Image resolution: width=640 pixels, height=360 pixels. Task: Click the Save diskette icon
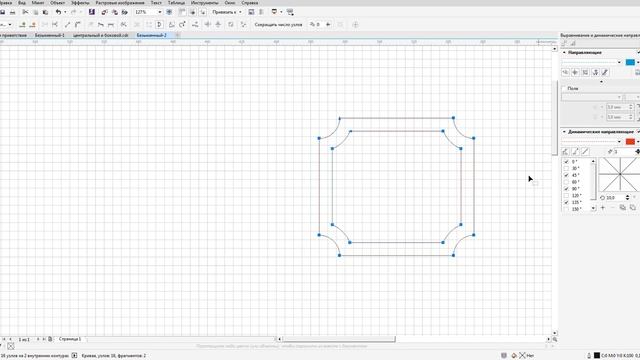coord(2,12)
